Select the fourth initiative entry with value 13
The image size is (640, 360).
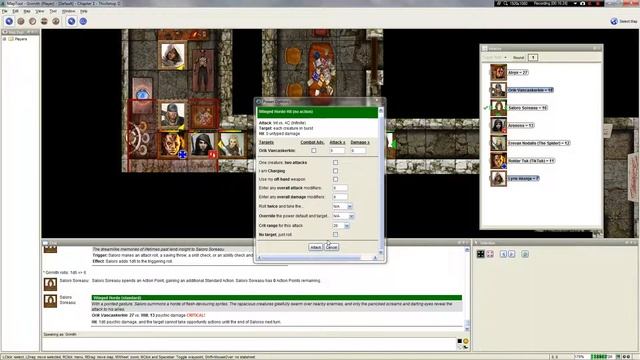(x=512, y=125)
